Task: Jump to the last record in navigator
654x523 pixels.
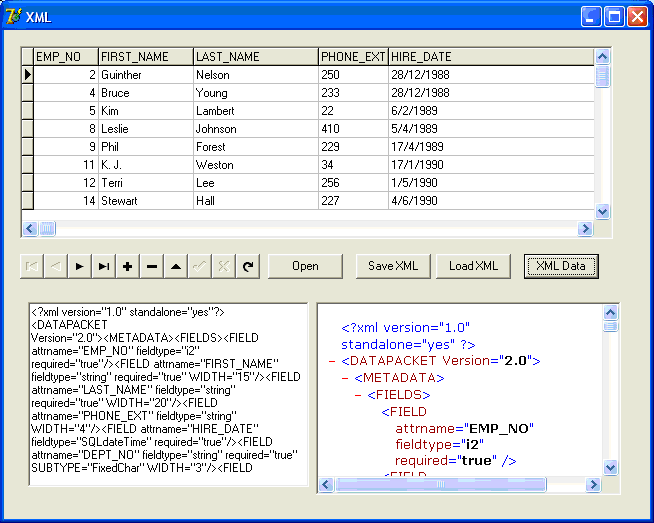Action: [104, 266]
